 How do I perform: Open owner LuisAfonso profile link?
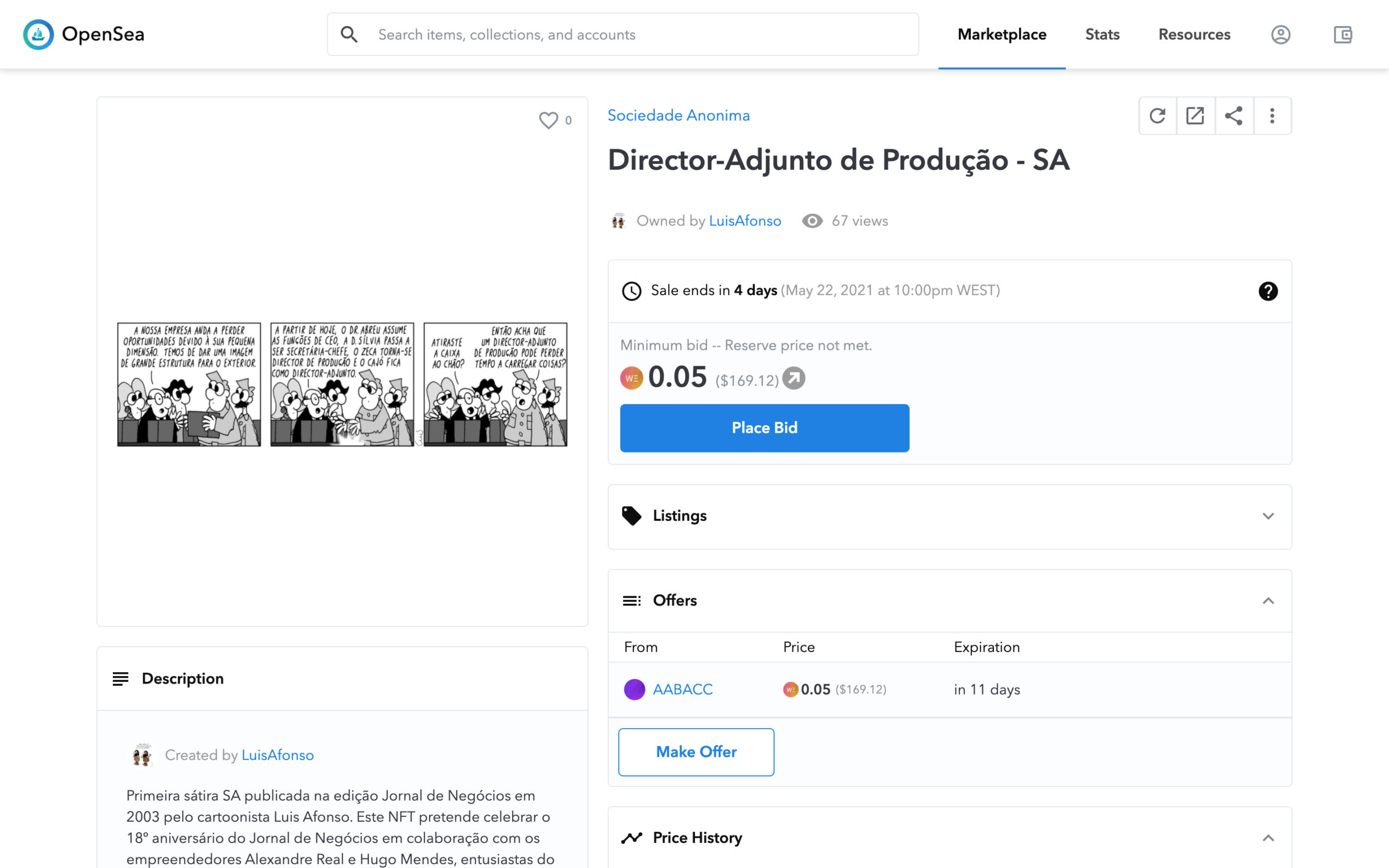pyautogui.click(x=745, y=221)
